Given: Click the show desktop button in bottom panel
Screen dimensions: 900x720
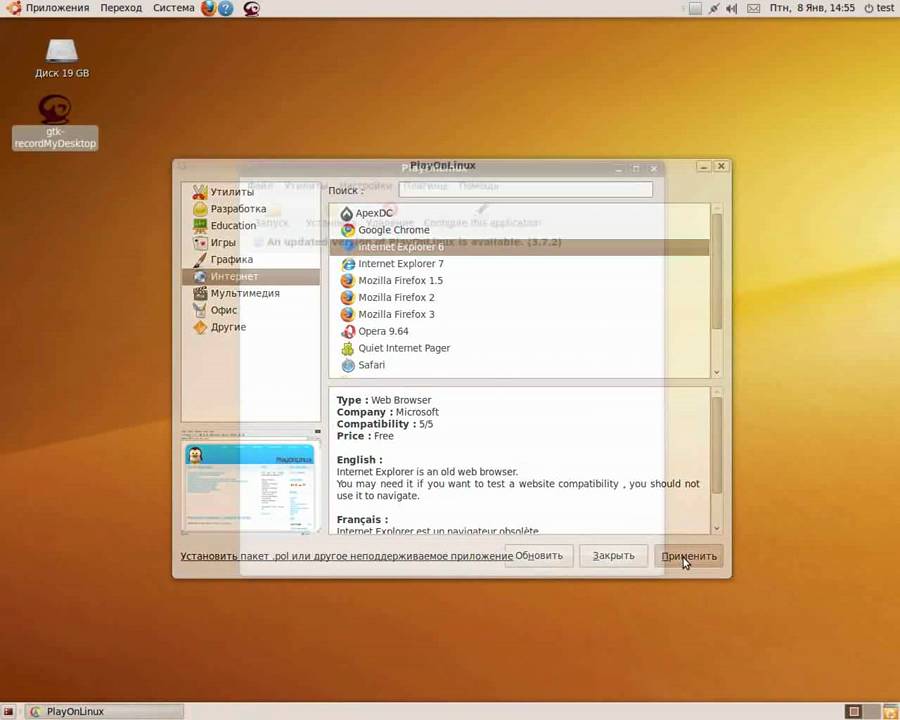Looking at the screenshot, I should 9,711.
